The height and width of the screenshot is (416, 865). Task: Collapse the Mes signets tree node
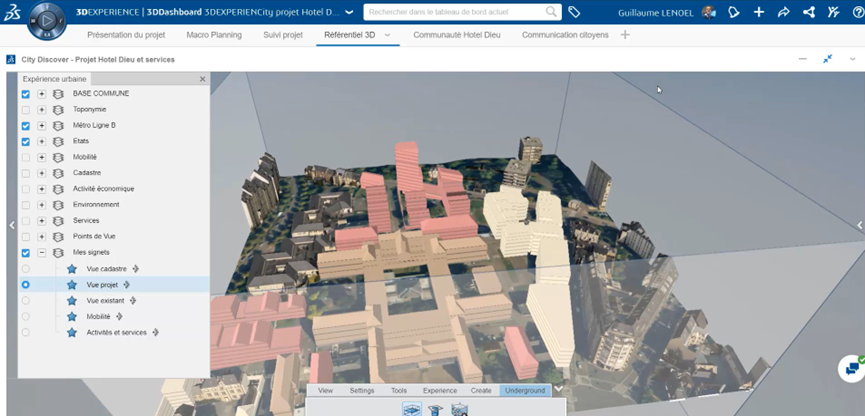(41, 253)
